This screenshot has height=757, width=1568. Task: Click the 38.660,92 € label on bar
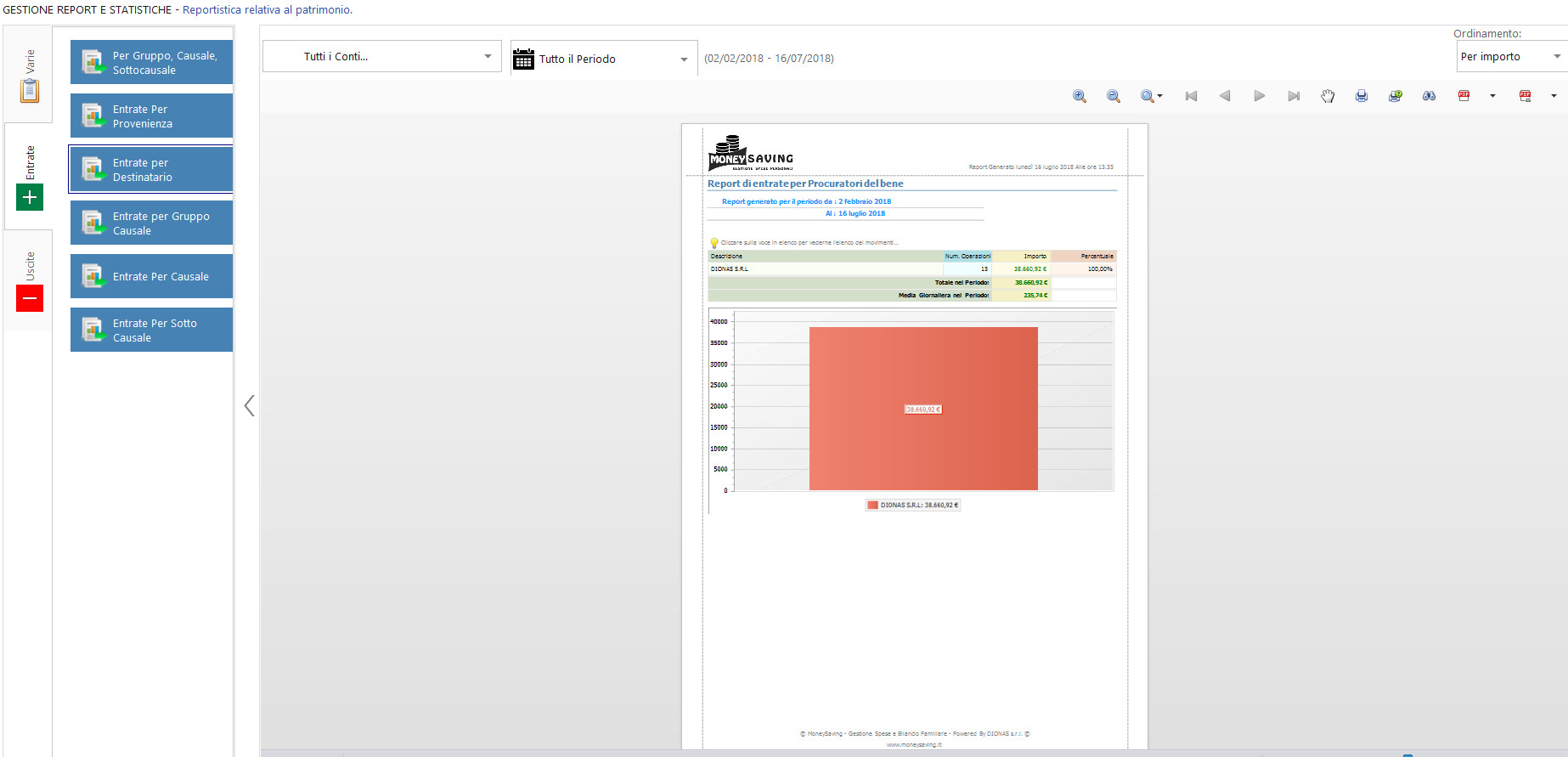923,410
